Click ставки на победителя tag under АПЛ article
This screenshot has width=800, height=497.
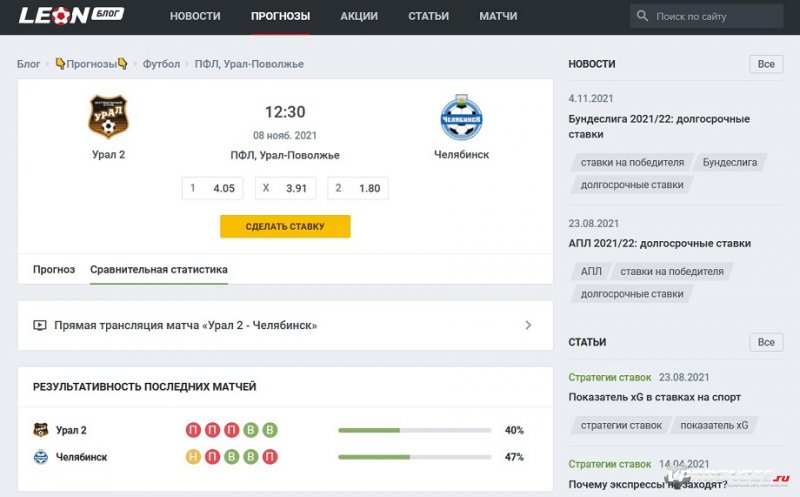click(x=672, y=271)
